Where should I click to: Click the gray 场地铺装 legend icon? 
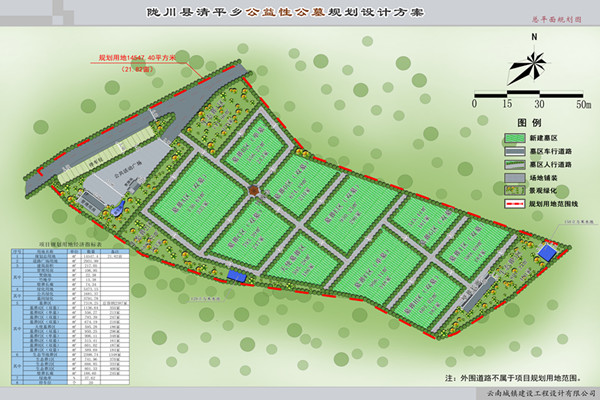[515, 178]
